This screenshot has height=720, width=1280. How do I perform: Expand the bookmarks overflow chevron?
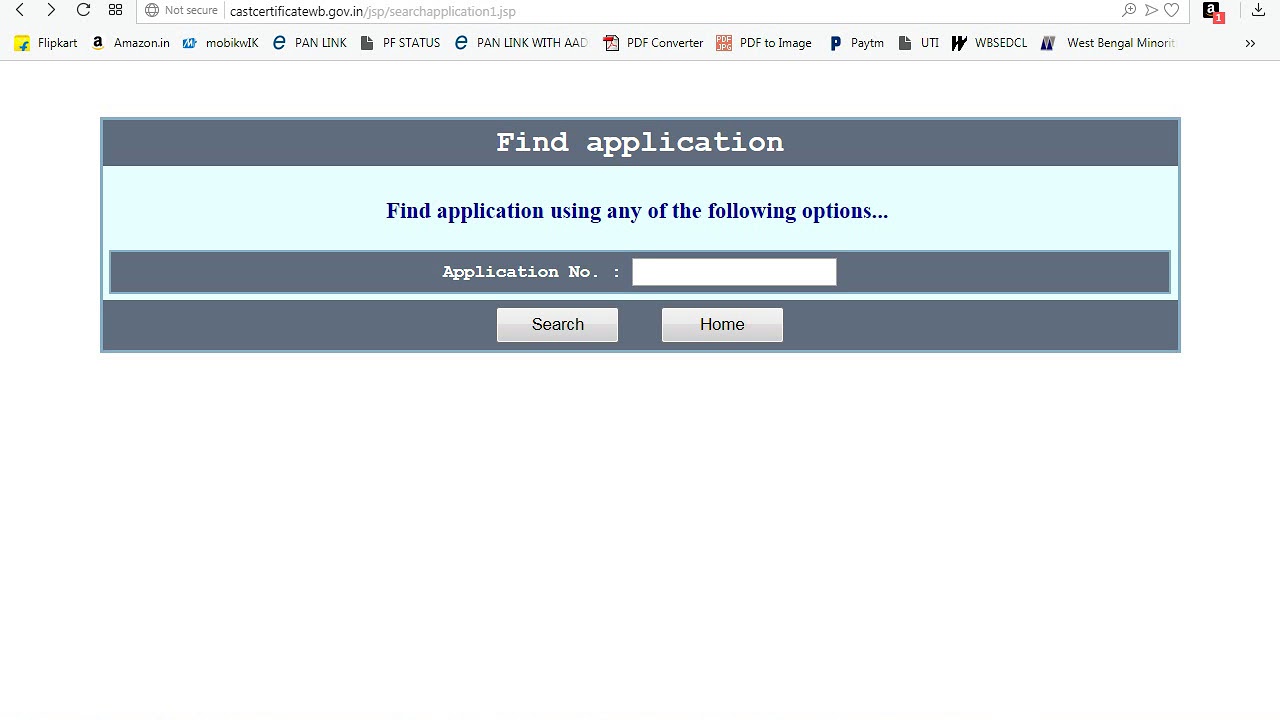click(1250, 43)
